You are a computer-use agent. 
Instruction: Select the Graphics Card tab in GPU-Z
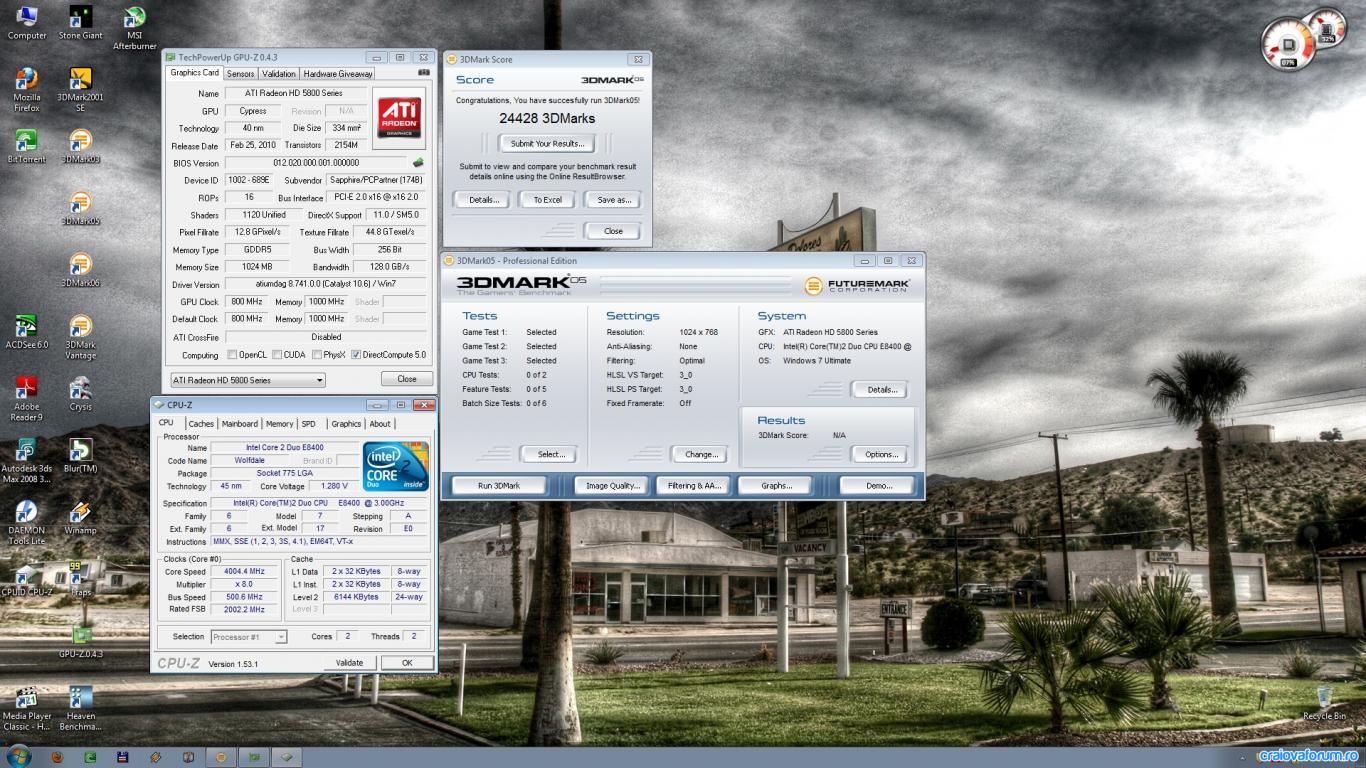coord(194,73)
